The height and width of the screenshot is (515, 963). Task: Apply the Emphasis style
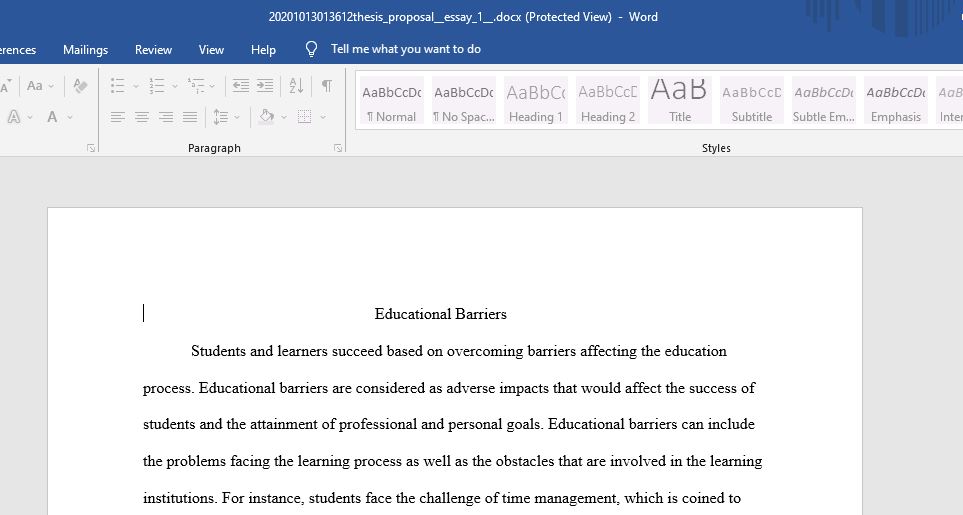coord(895,101)
